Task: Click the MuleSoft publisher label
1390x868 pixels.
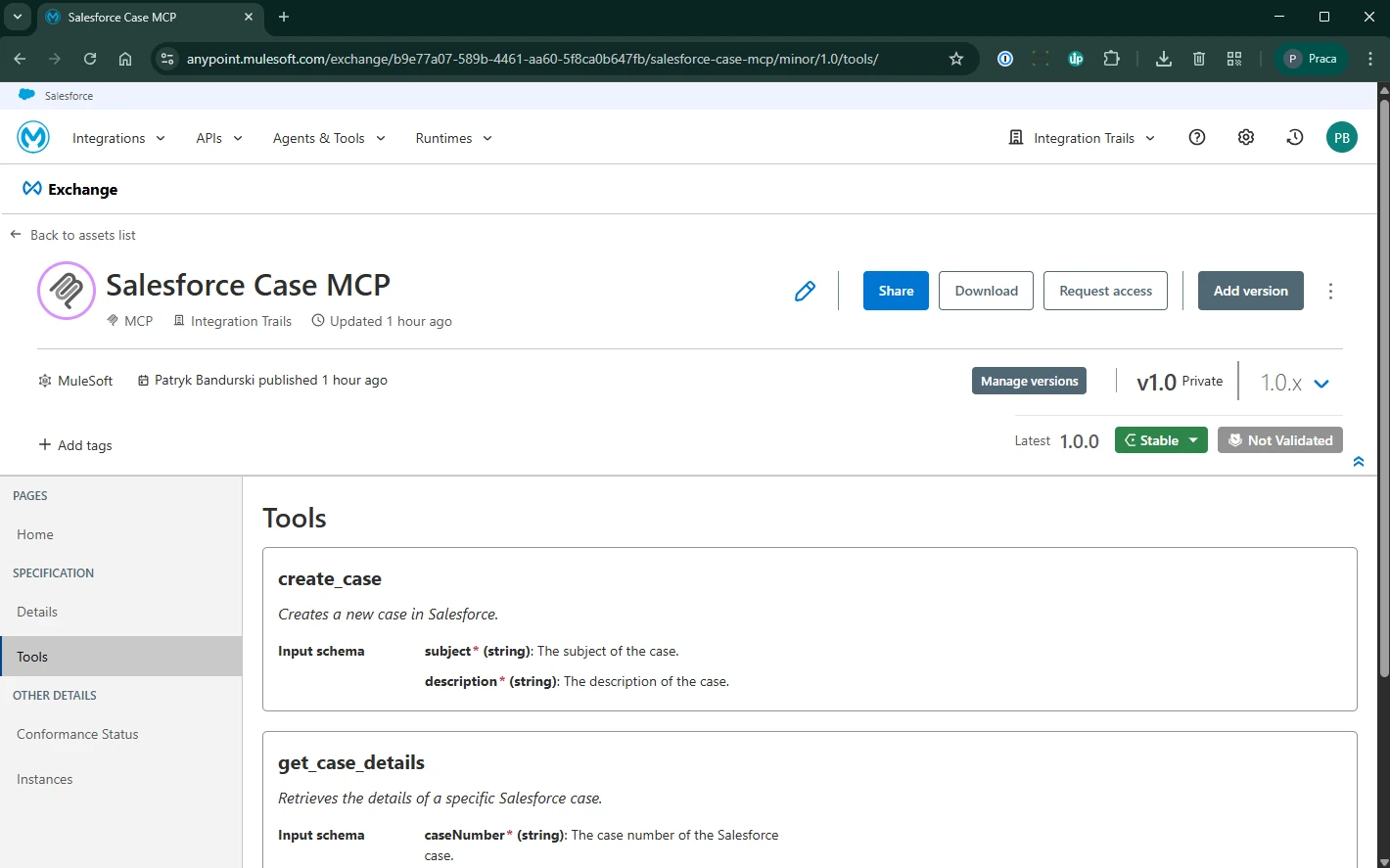Action: click(x=85, y=381)
